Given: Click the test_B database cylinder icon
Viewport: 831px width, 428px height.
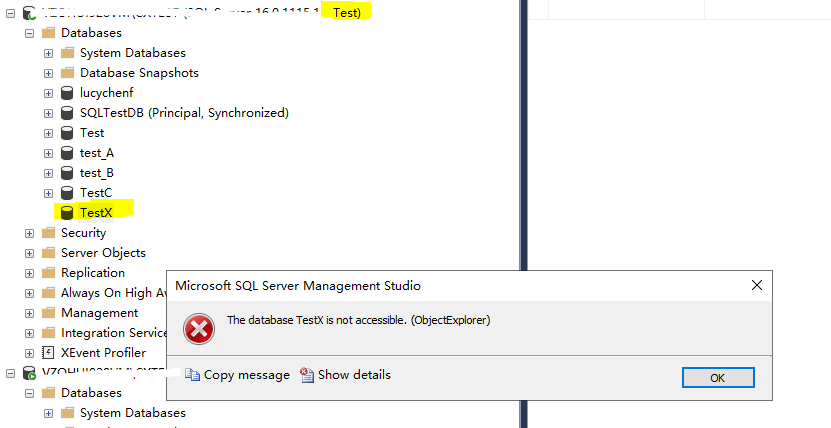Looking at the screenshot, I should (x=67, y=173).
